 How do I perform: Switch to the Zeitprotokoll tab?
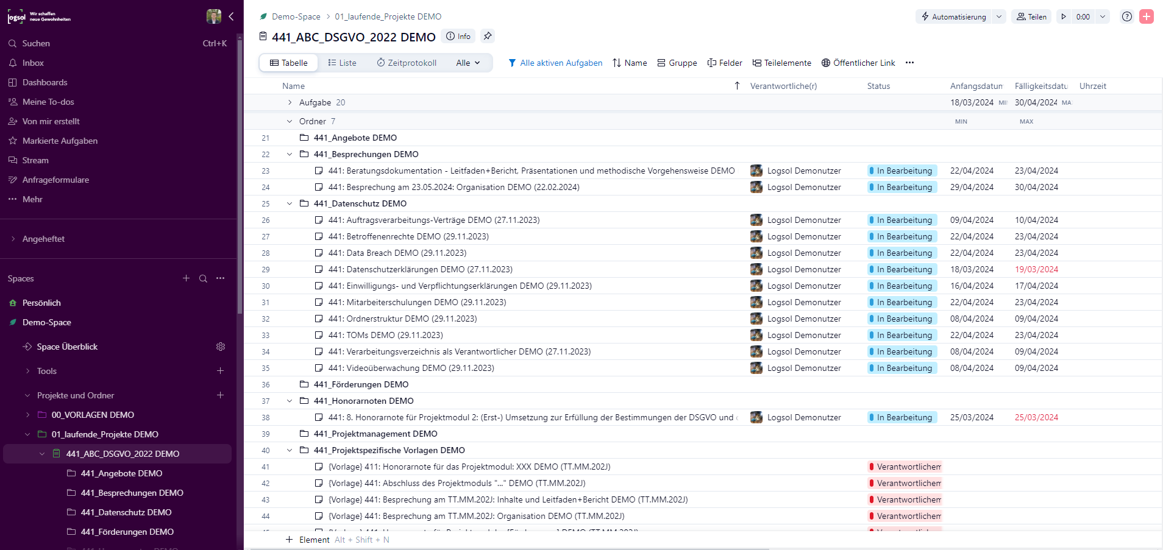coord(406,63)
